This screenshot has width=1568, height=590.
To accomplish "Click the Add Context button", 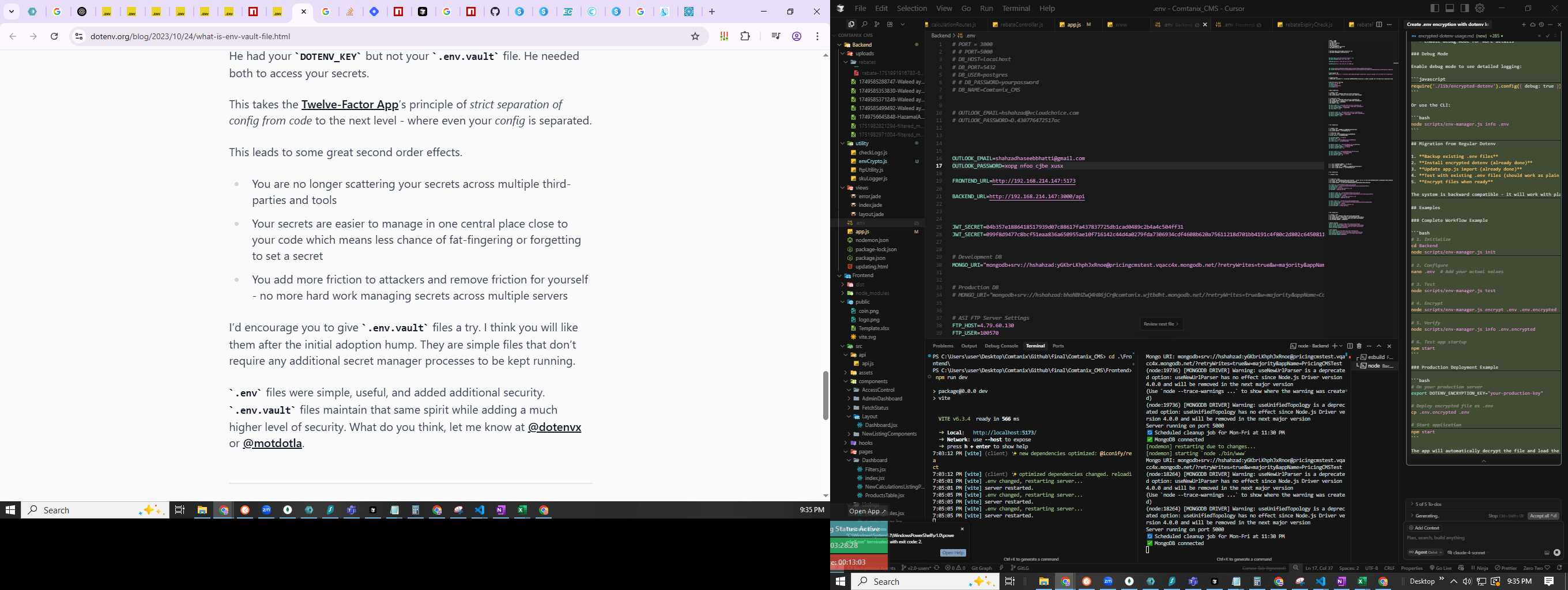I will click(x=1424, y=528).
